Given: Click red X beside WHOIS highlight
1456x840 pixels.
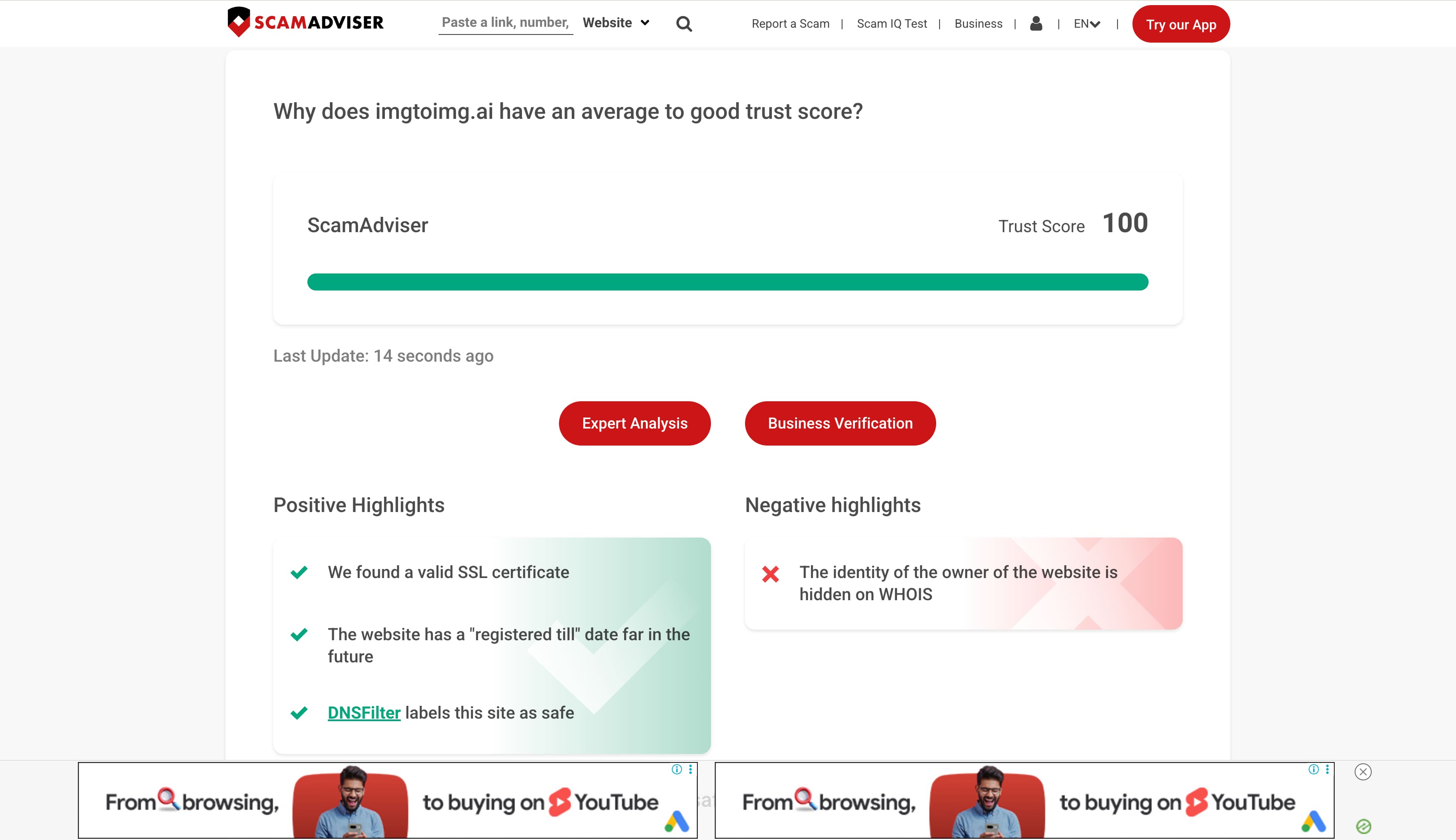Looking at the screenshot, I should (x=771, y=574).
